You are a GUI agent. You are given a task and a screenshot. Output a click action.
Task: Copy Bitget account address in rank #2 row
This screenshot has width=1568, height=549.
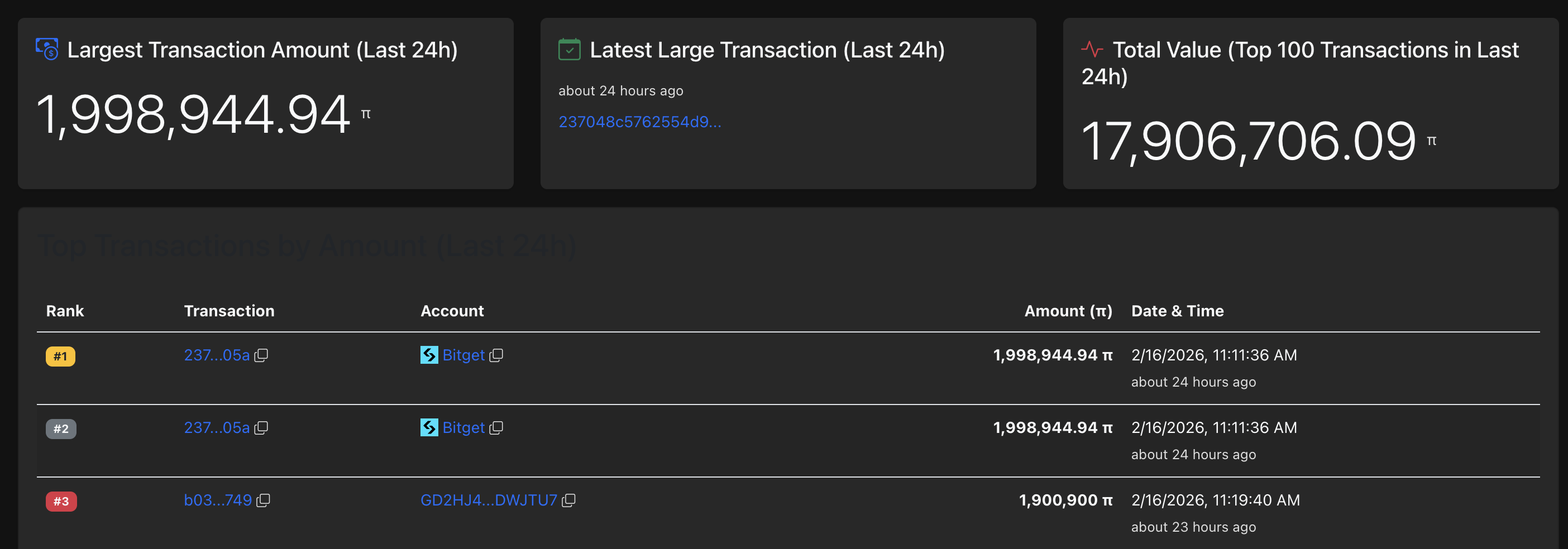496,428
